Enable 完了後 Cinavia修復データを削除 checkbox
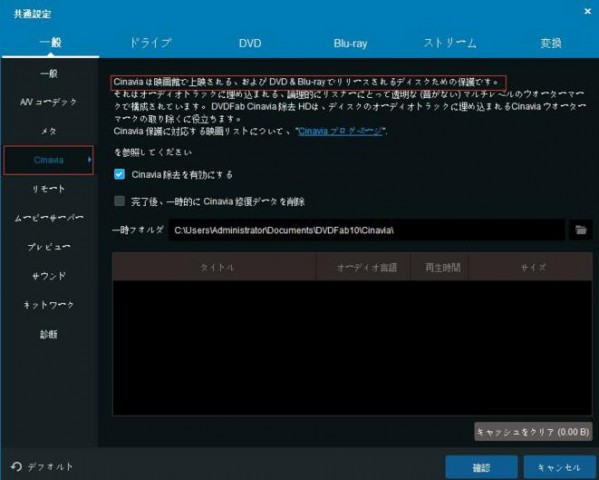Viewport: 599px width, 480px height. tap(120, 201)
